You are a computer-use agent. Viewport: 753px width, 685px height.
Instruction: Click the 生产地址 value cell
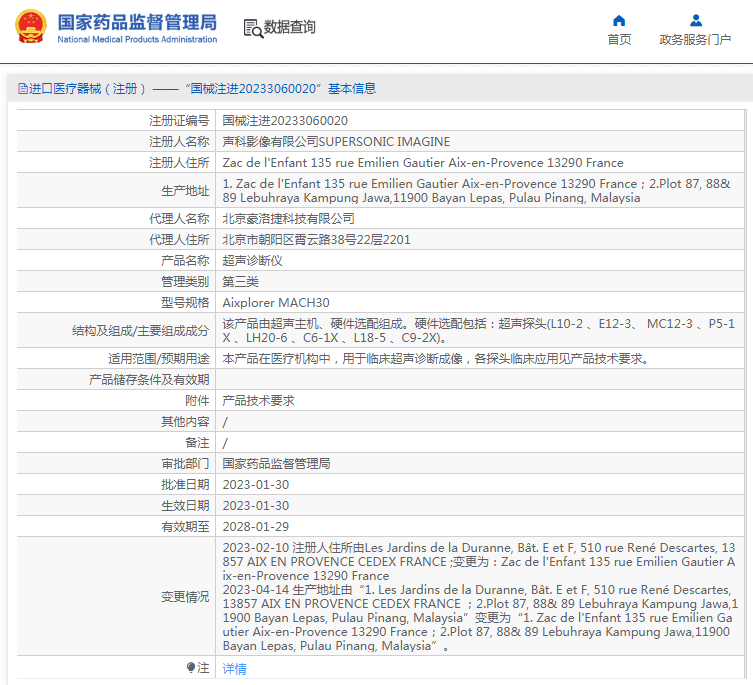pos(479,191)
